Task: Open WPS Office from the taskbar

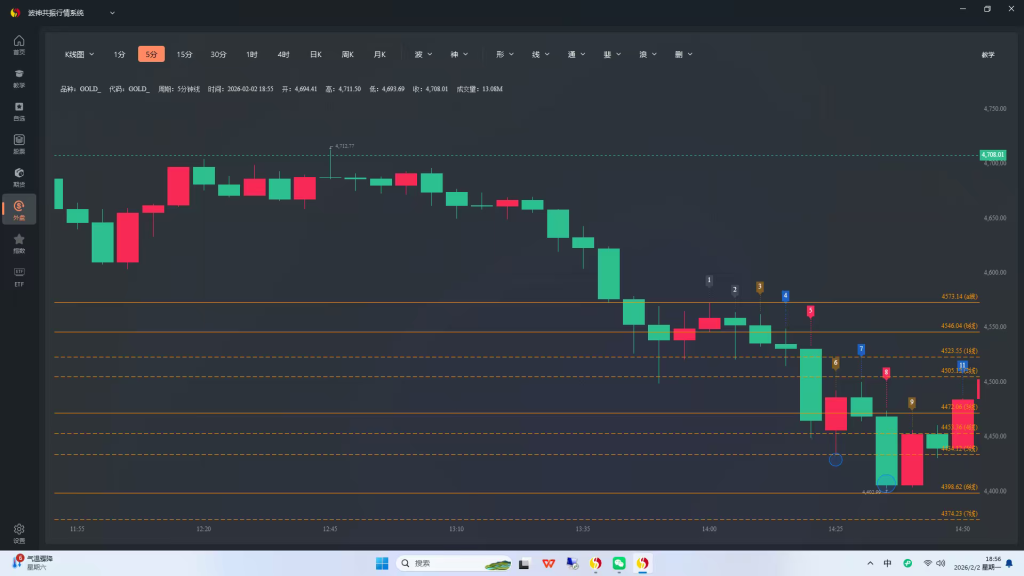Action: click(549, 564)
